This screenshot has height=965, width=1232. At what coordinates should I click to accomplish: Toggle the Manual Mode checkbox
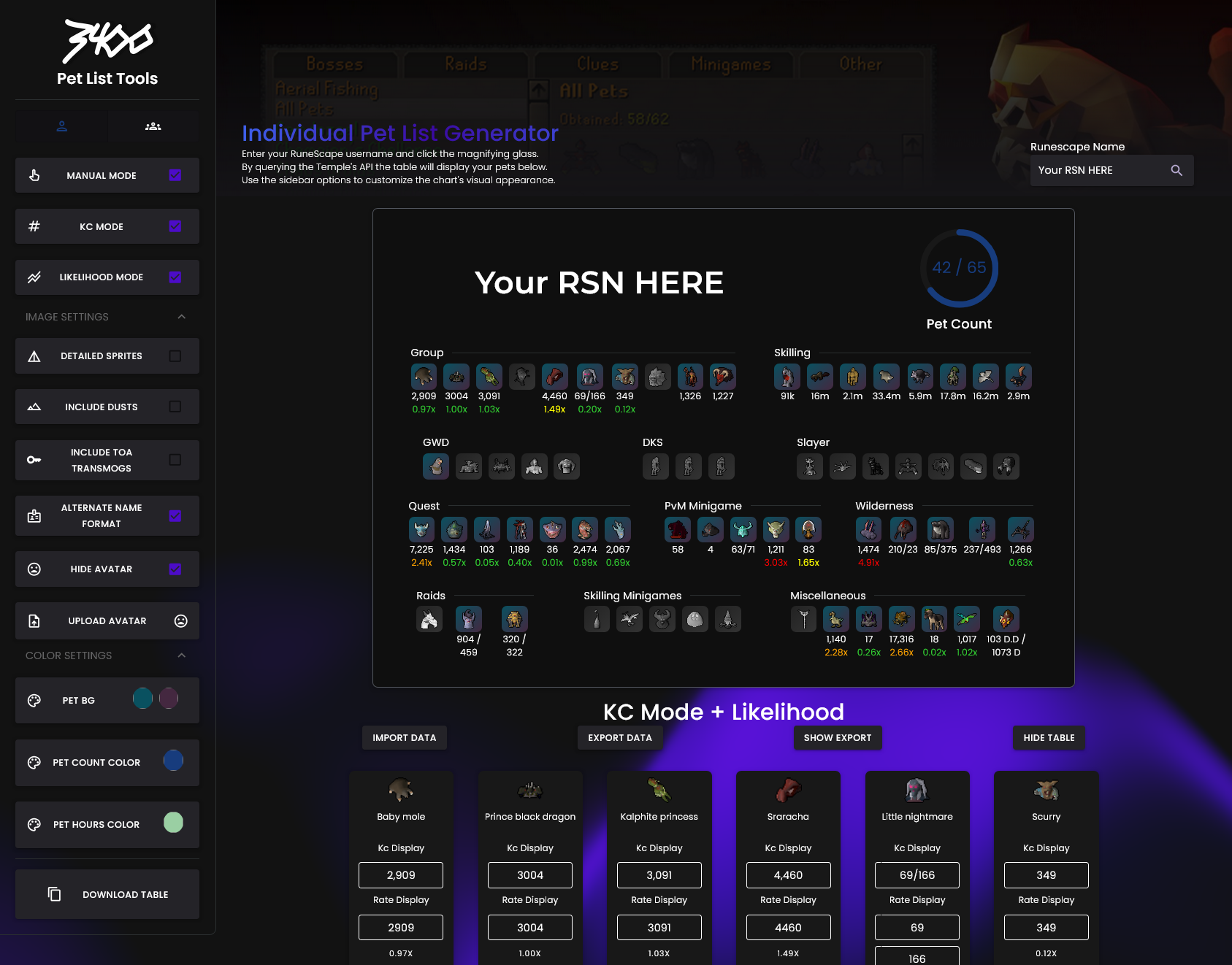click(x=175, y=175)
